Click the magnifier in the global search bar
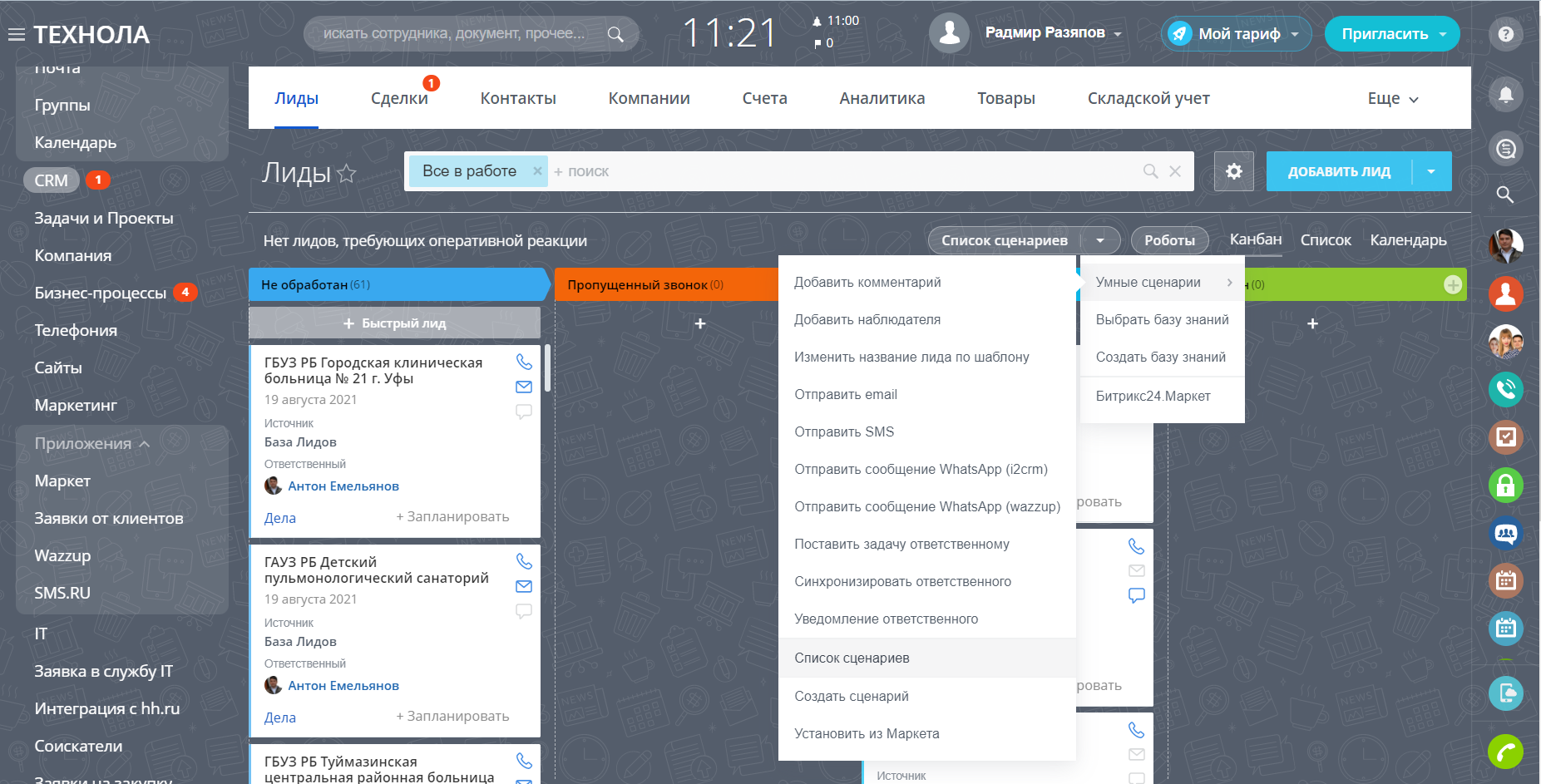 [615, 34]
